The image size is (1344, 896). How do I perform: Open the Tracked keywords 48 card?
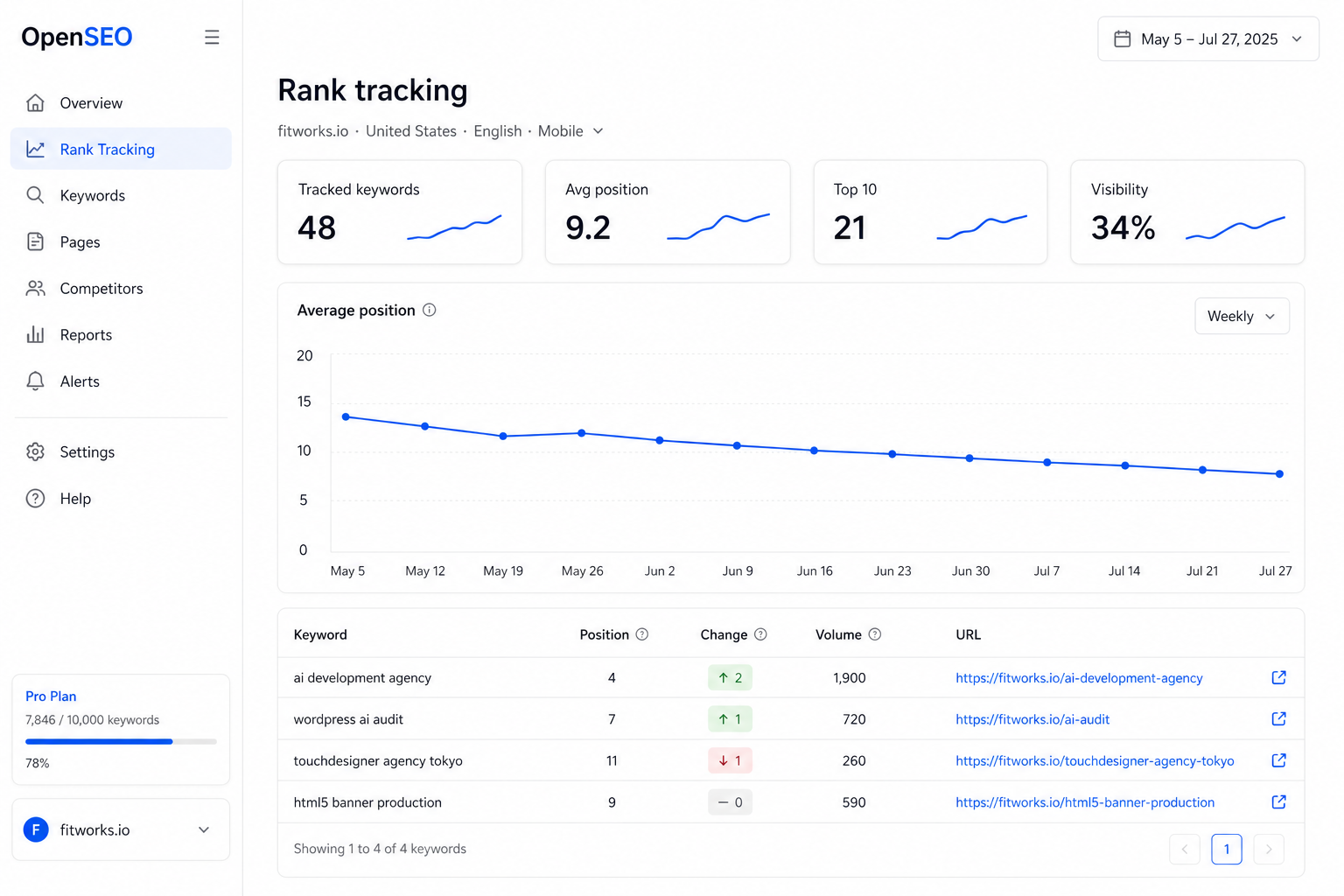(400, 212)
